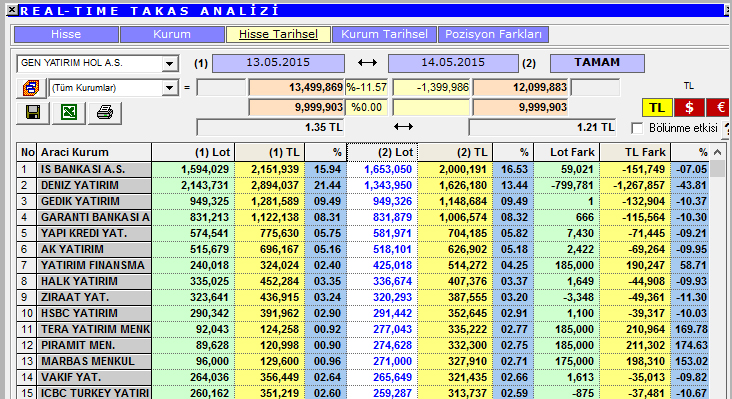
Task: Open the Kurum Tarihsel tab
Action: (x=384, y=34)
